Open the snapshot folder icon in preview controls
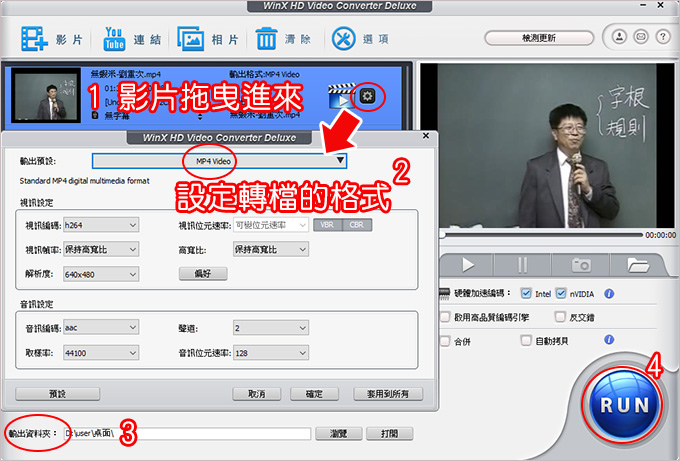Screen dimensions: 680x461 click(638, 264)
